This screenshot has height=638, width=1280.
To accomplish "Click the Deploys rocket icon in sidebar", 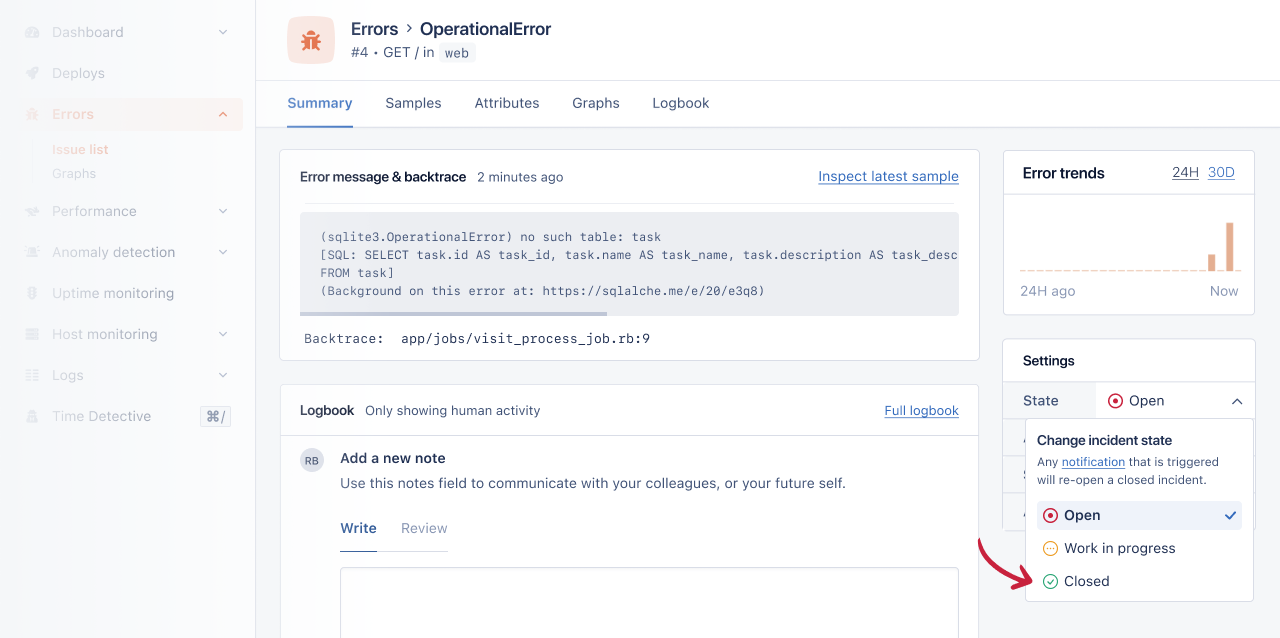I will click(30, 72).
